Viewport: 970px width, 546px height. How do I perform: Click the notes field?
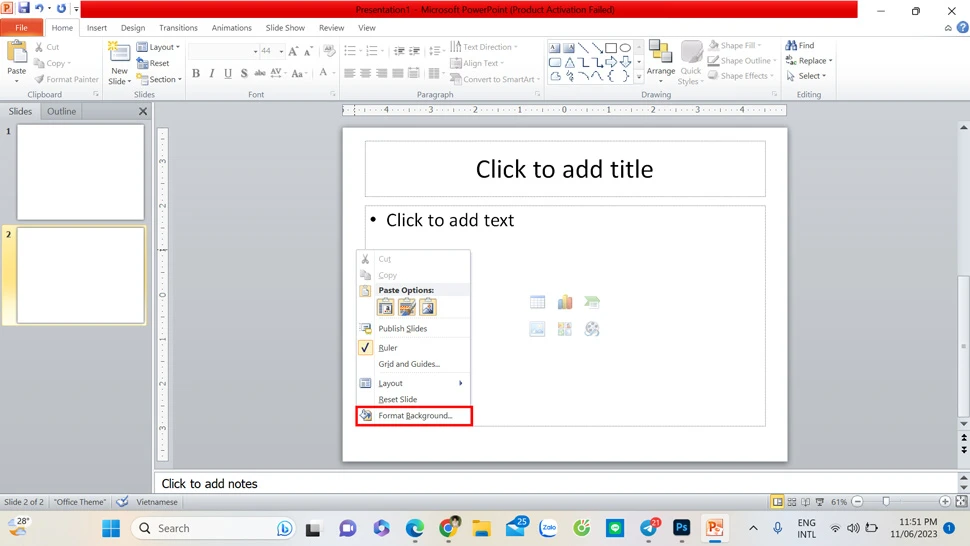click(556, 484)
